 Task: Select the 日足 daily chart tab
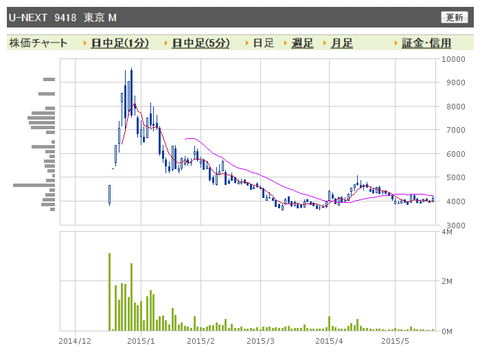coord(263,43)
